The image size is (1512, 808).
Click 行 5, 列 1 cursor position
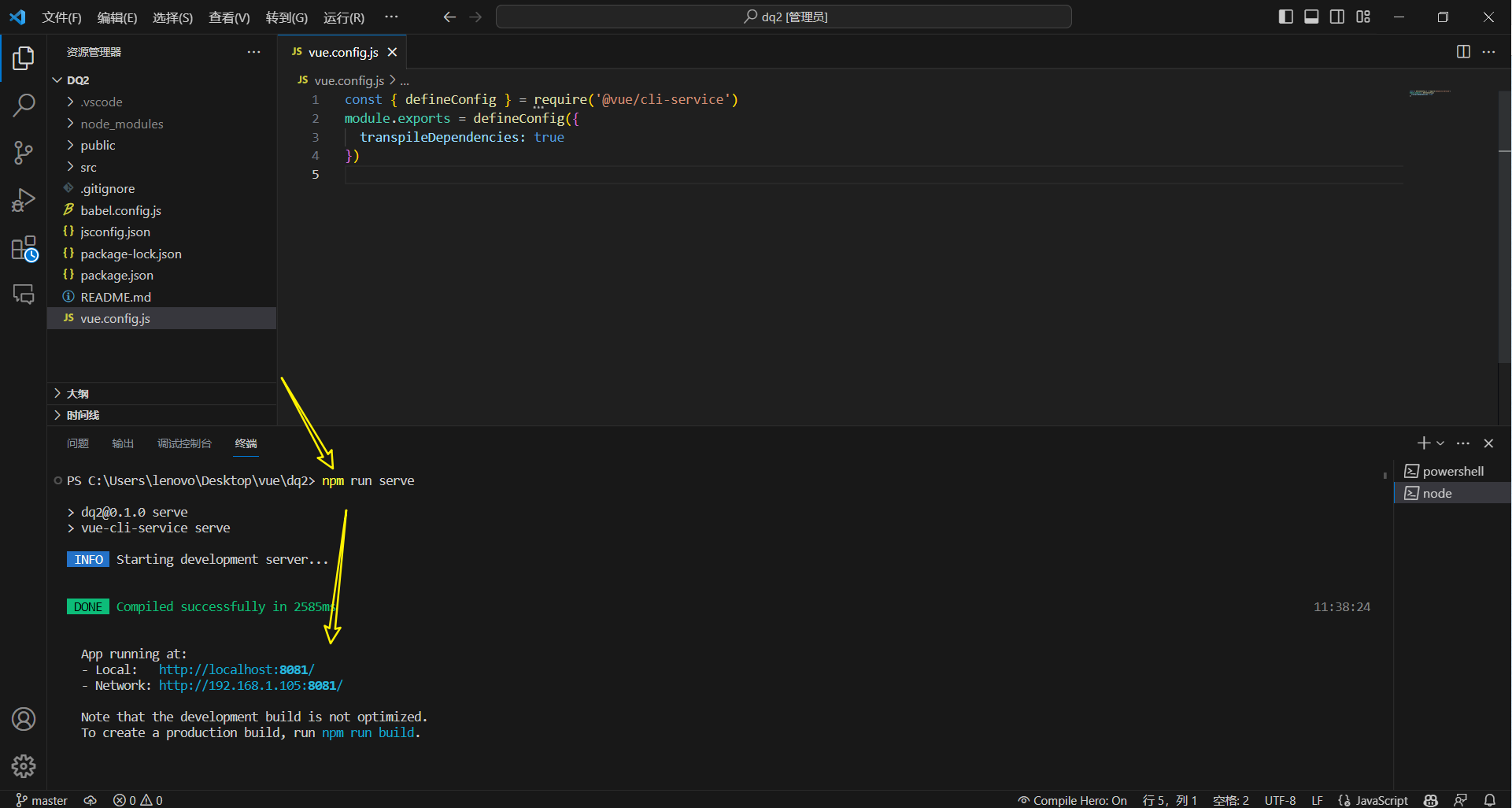pos(1170,800)
